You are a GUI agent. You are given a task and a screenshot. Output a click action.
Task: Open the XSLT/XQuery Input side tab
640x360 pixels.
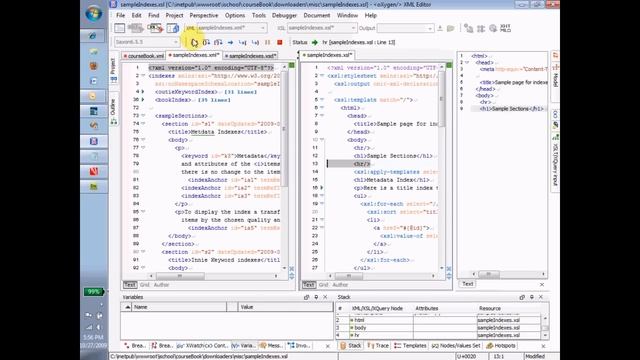[x=555, y=163]
